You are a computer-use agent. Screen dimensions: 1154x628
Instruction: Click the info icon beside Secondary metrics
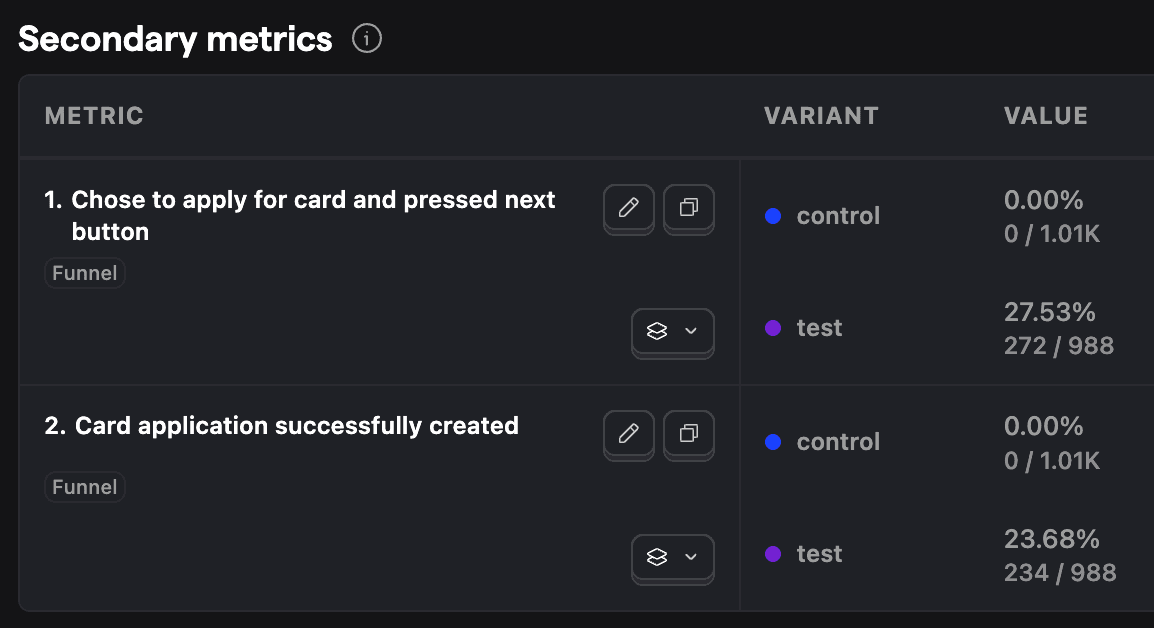pos(367,40)
